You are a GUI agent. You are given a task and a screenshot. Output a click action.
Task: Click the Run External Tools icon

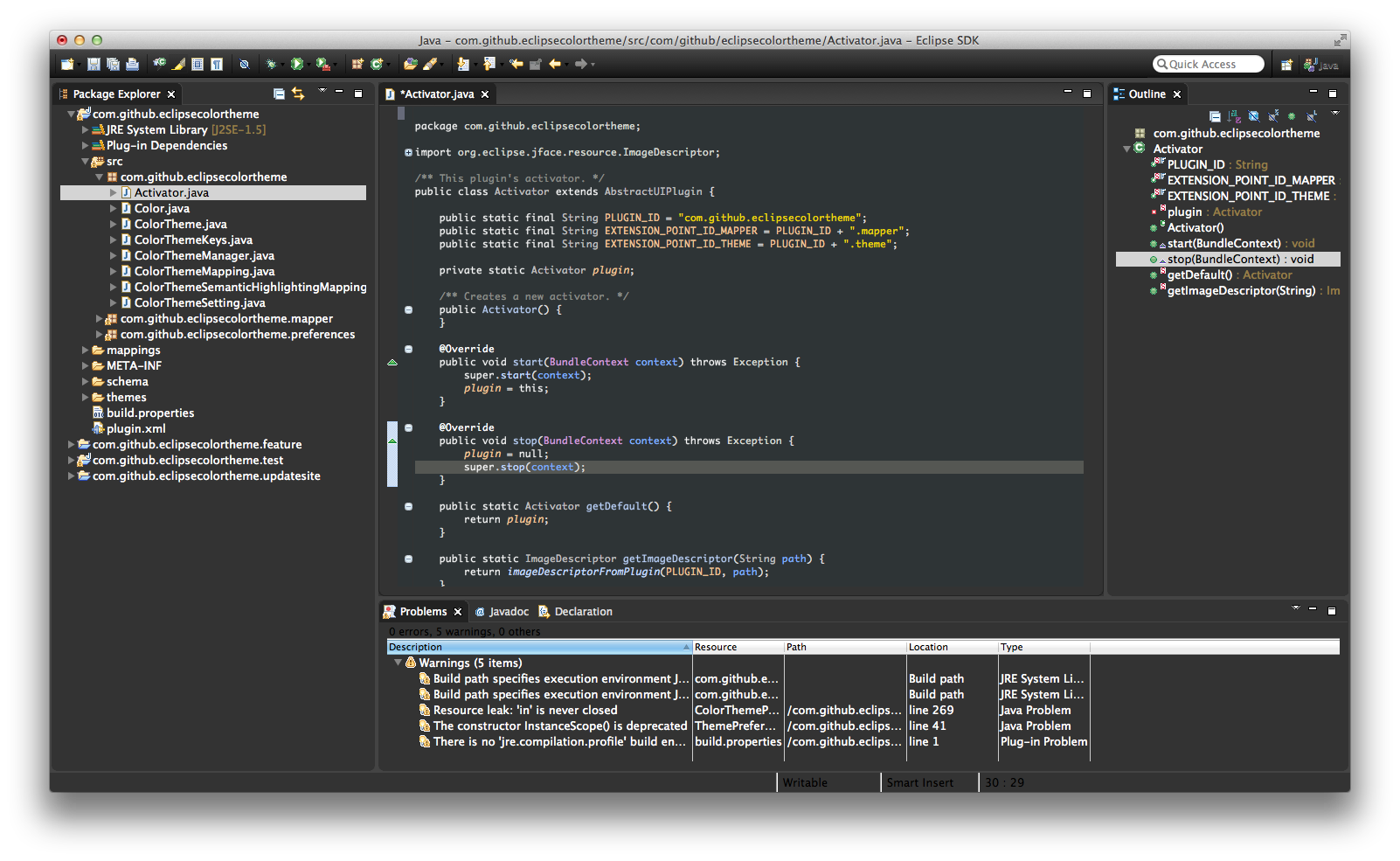point(322,64)
